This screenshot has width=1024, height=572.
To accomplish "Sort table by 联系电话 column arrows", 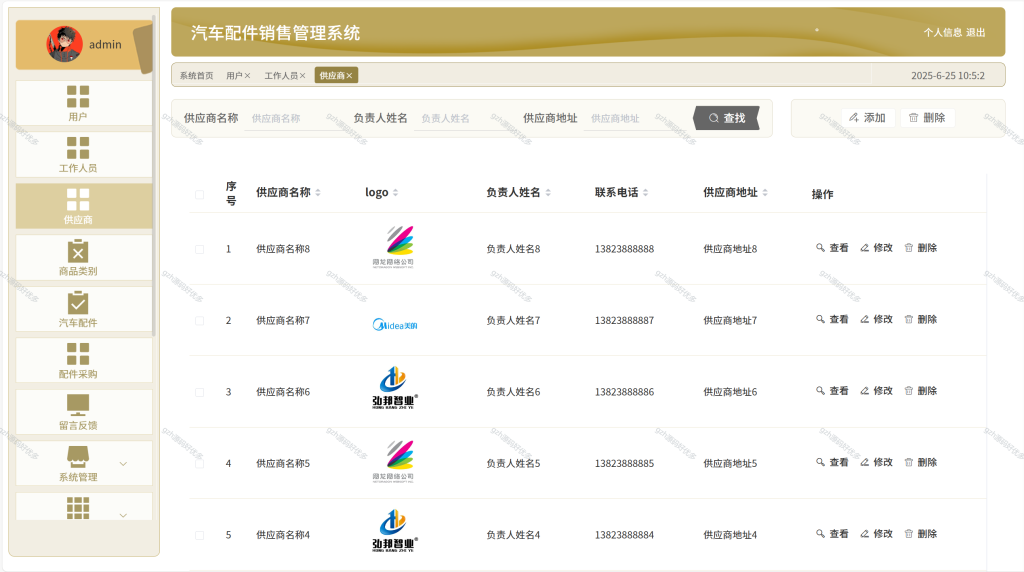I will point(645,193).
